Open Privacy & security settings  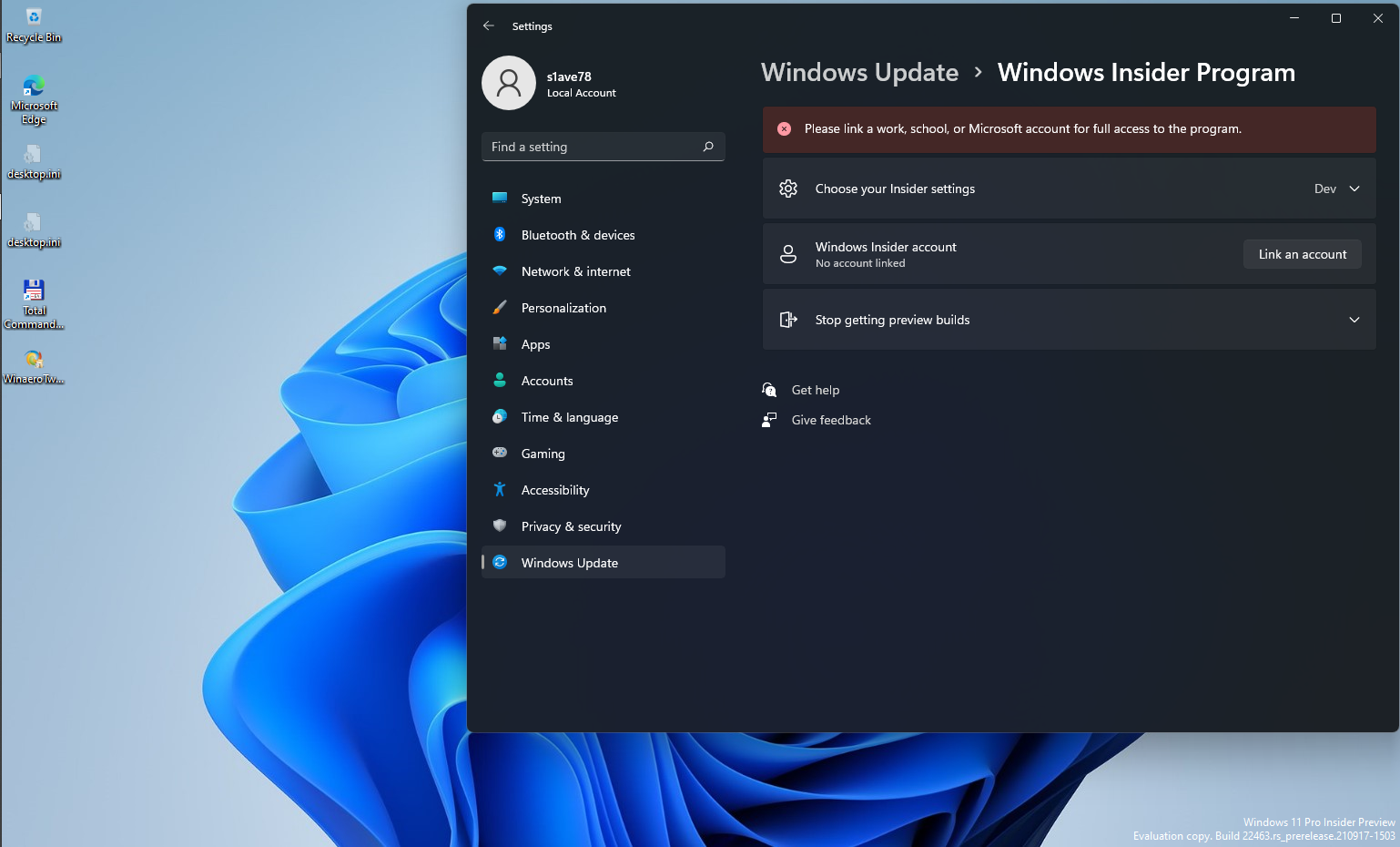(604, 526)
